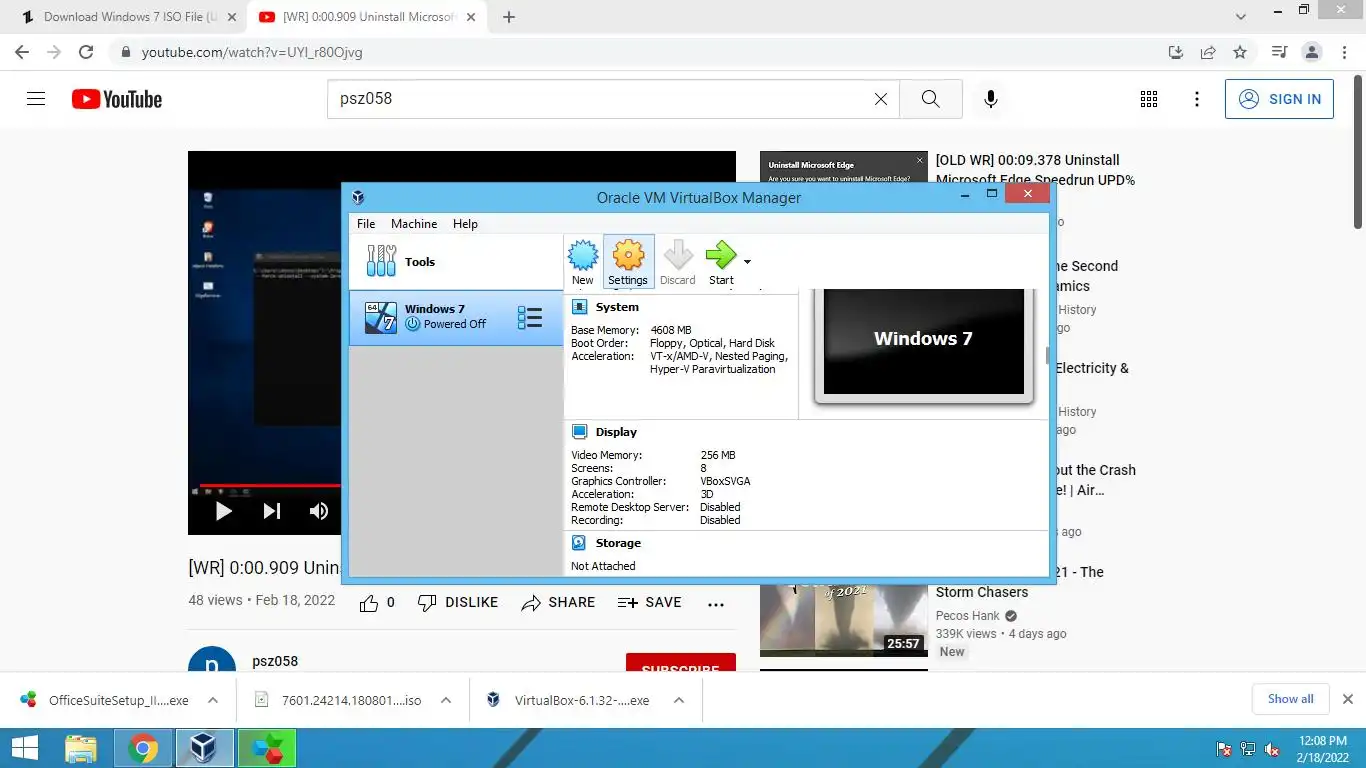
Task: Click the SIGN IN button
Action: (1279, 99)
